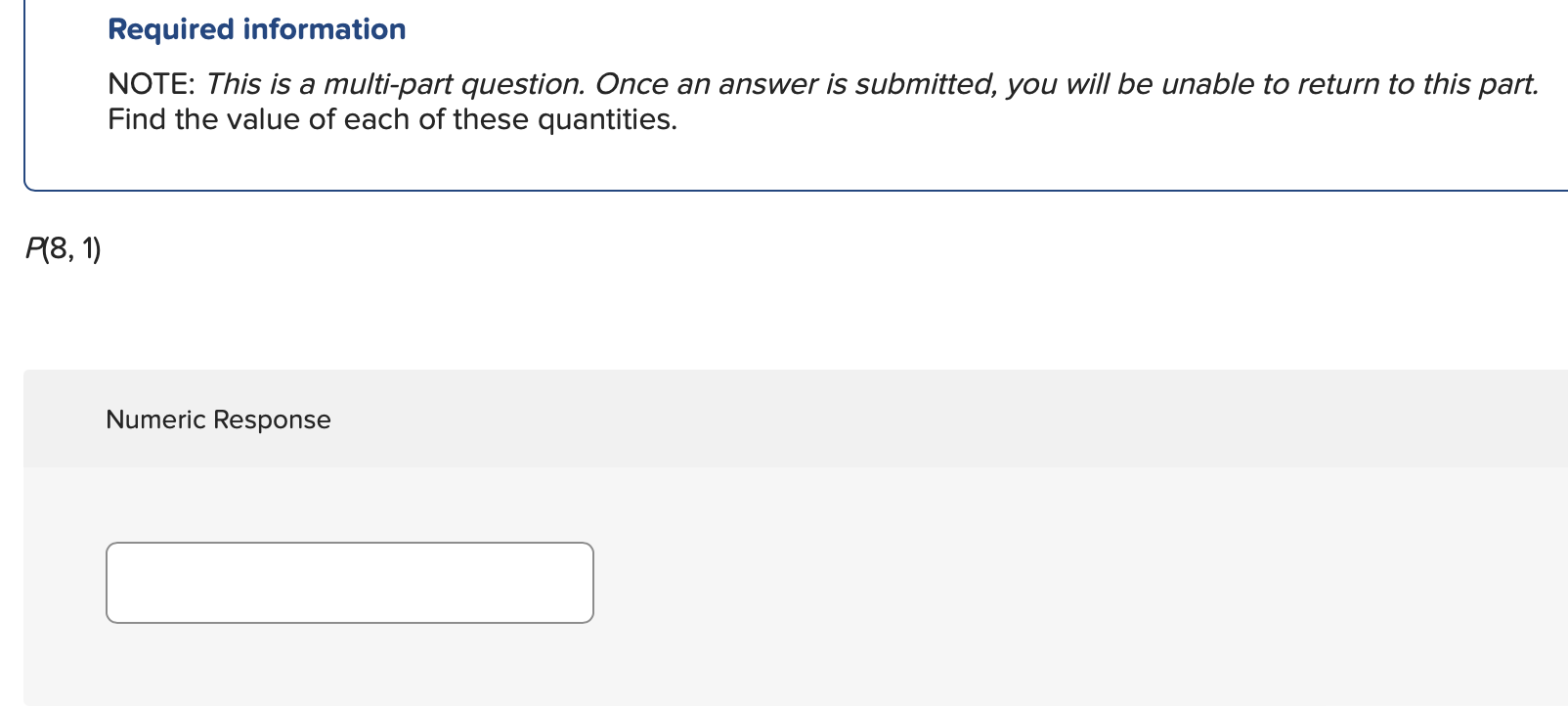The width and height of the screenshot is (1568, 706).
Task: Select the blue Required information title text
Action: tap(256, 29)
